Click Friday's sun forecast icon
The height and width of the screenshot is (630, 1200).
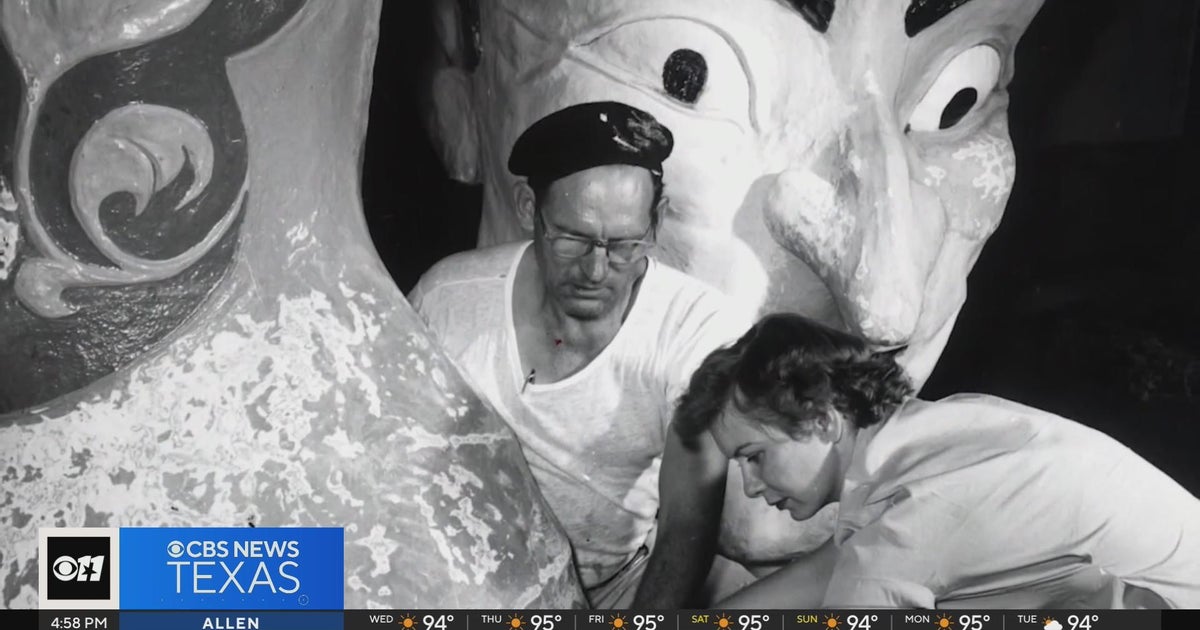point(618,622)
